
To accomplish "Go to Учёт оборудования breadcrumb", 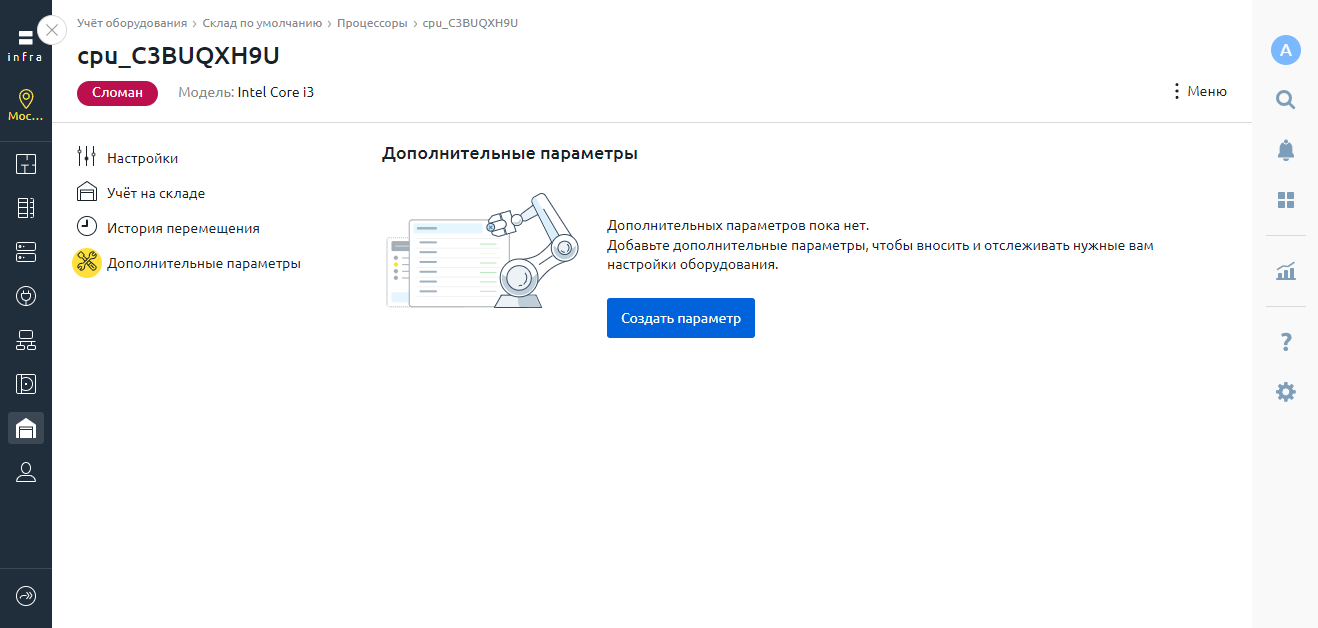I will tap(132, 22).
